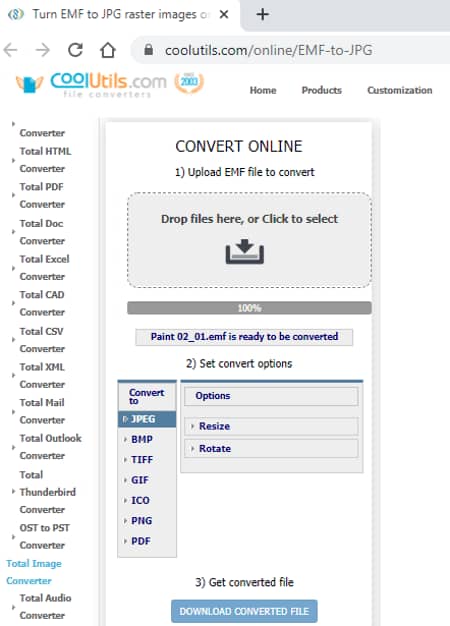Click the Drop files here upload area

(250, 240)
